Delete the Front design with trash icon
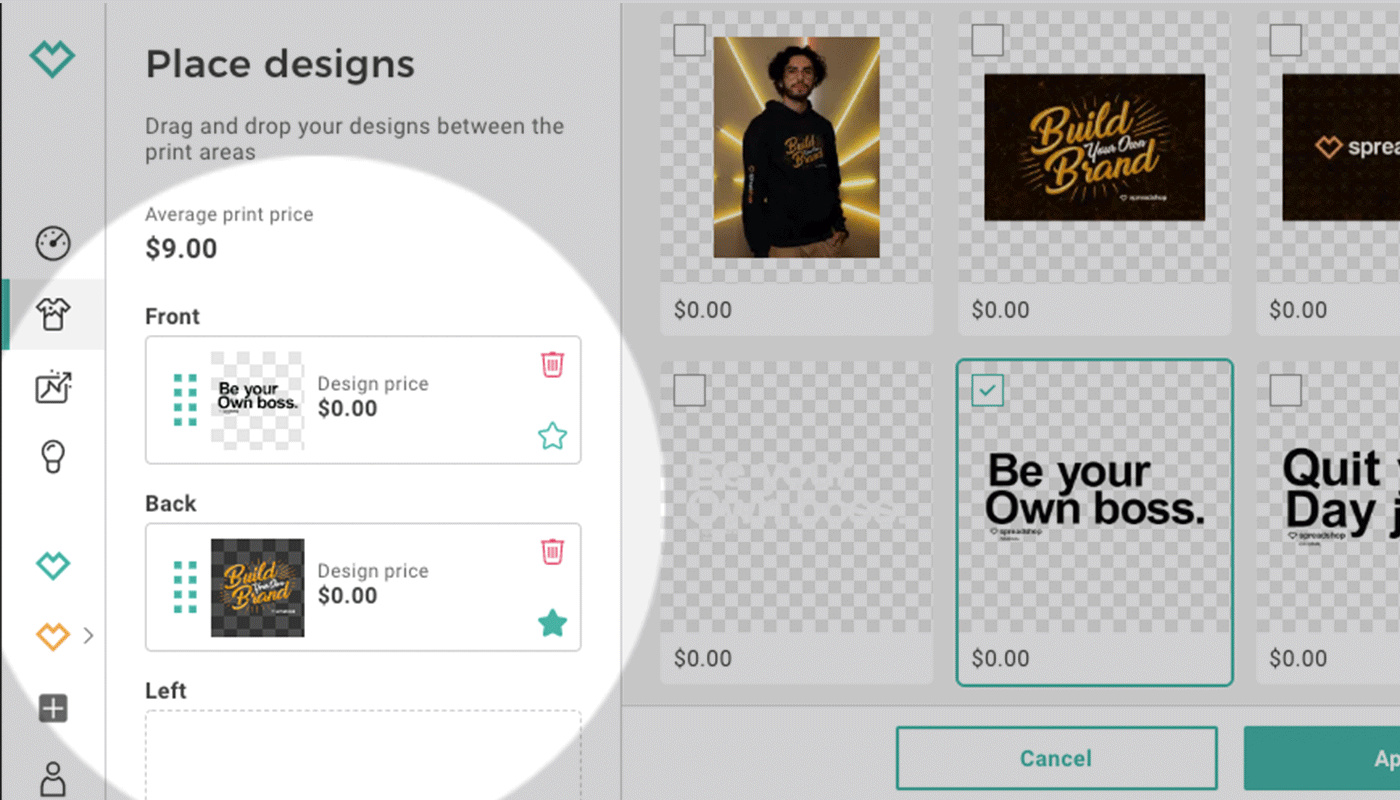The image size is (1400, 800). point(552,364)
